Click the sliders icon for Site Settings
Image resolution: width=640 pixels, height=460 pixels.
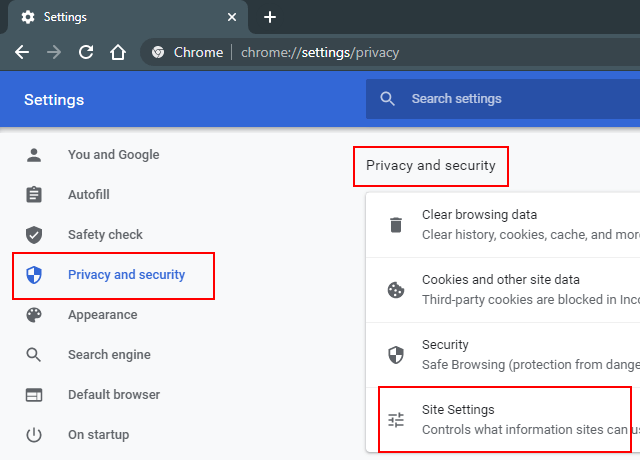tap(396, 420)
